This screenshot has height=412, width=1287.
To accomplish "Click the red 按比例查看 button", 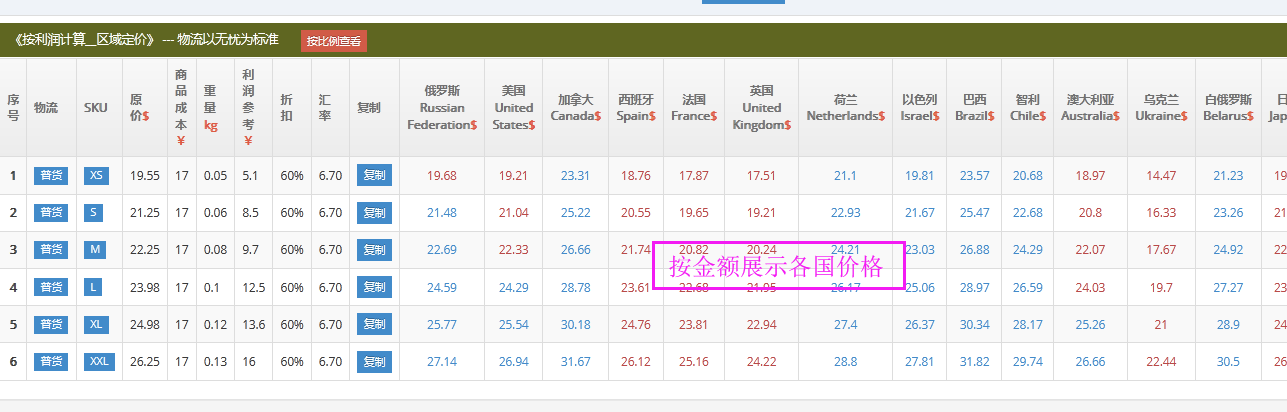I will pos(334,41).
